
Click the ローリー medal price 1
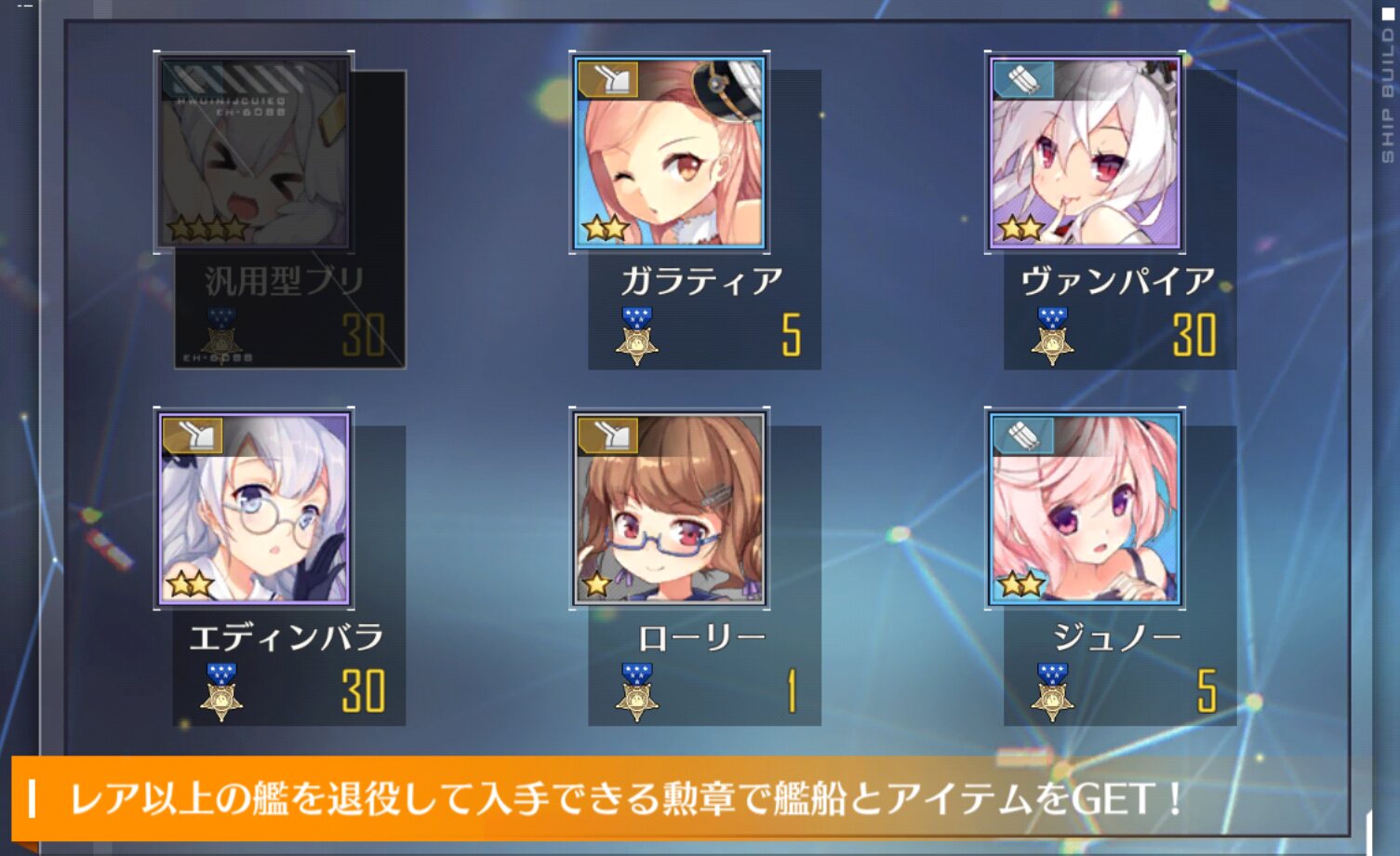coord(792,691)
